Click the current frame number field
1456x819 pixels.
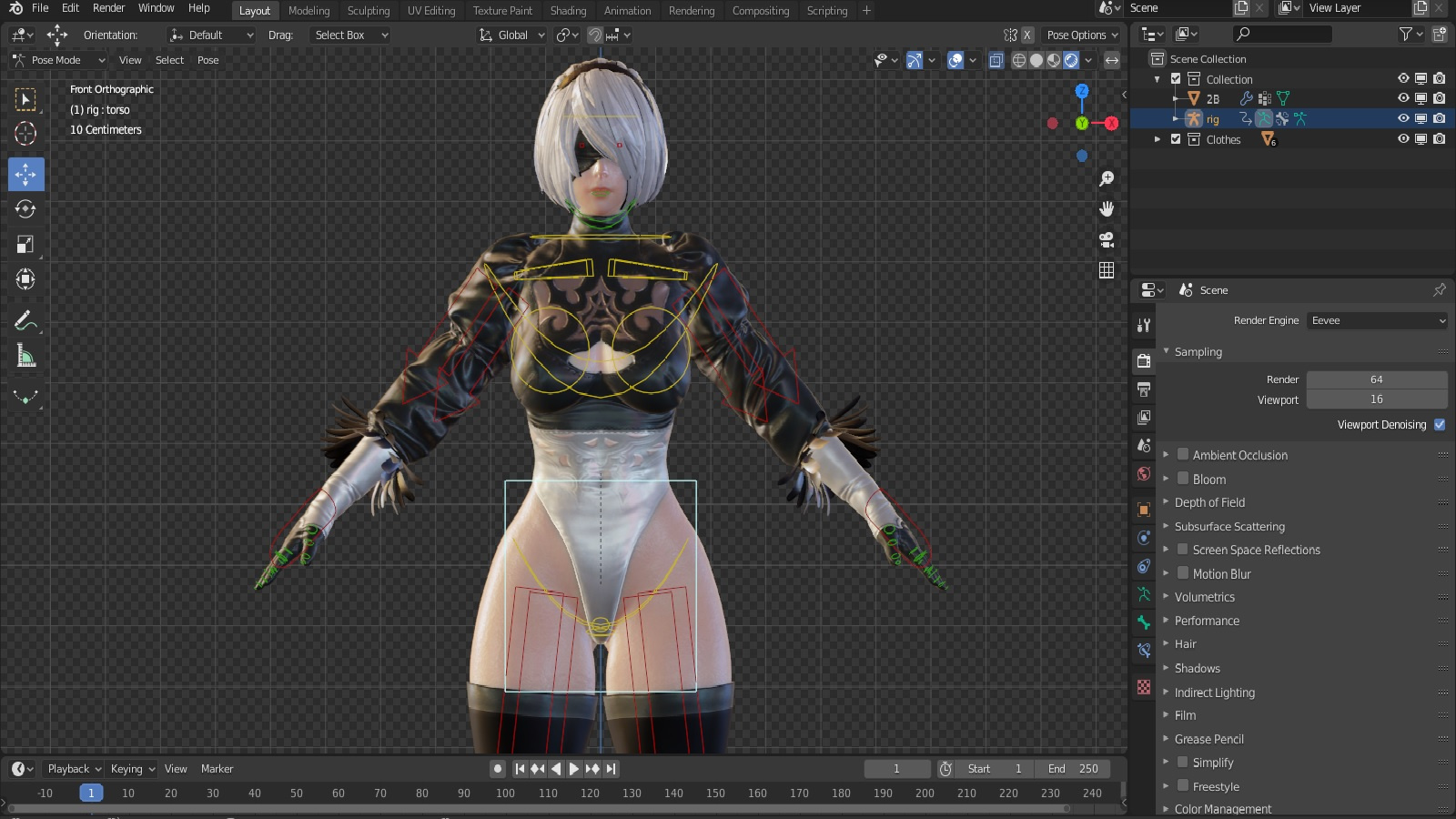[x=896, y=769]
